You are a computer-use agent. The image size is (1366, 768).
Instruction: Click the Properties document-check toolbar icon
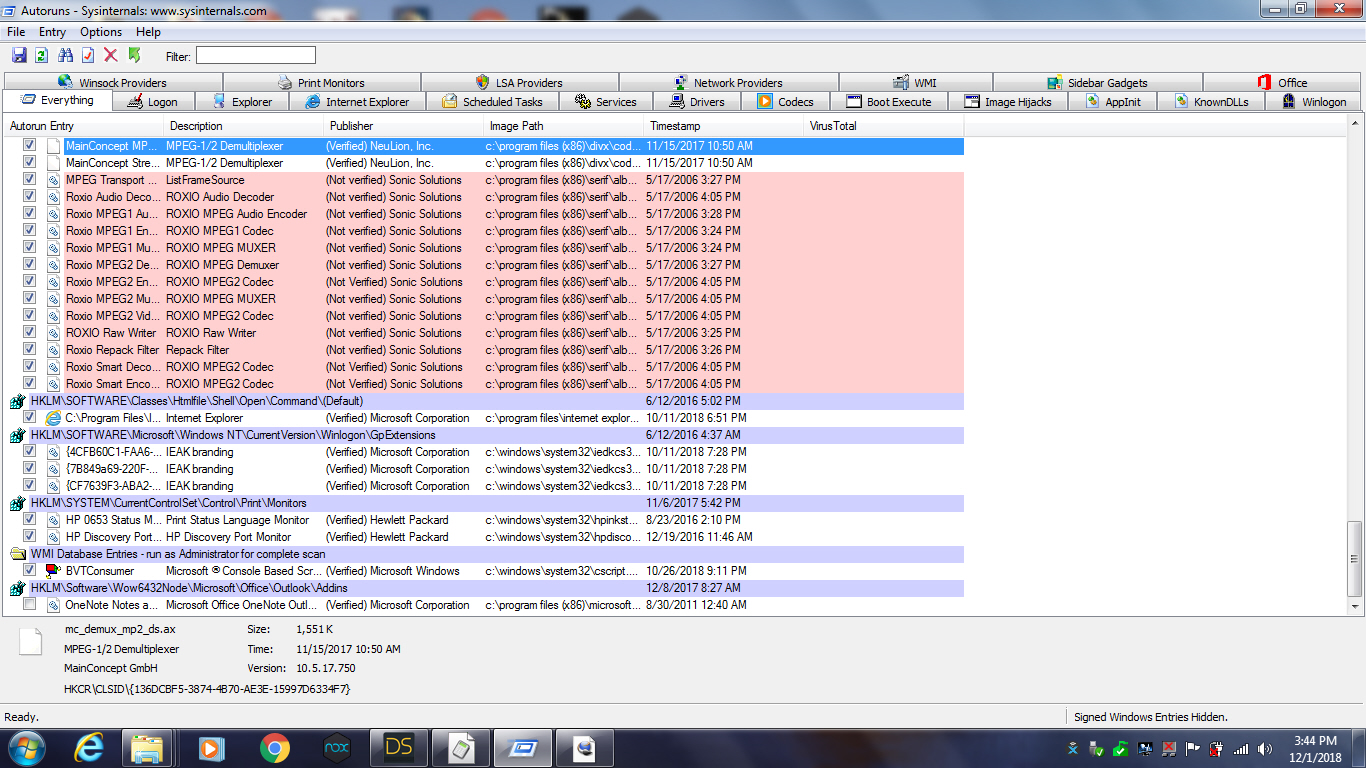coord(88,55)
